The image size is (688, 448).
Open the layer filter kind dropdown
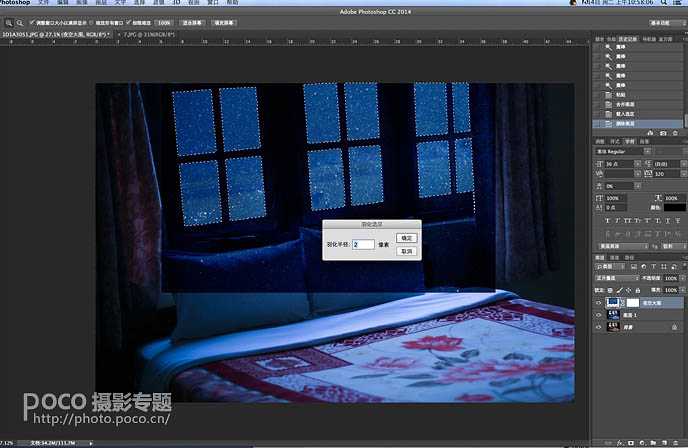[610, 266]
